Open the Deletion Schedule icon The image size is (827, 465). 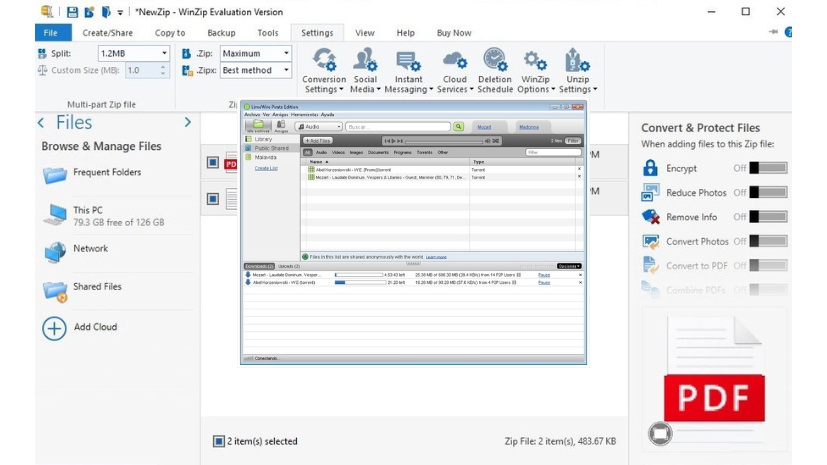494,62
